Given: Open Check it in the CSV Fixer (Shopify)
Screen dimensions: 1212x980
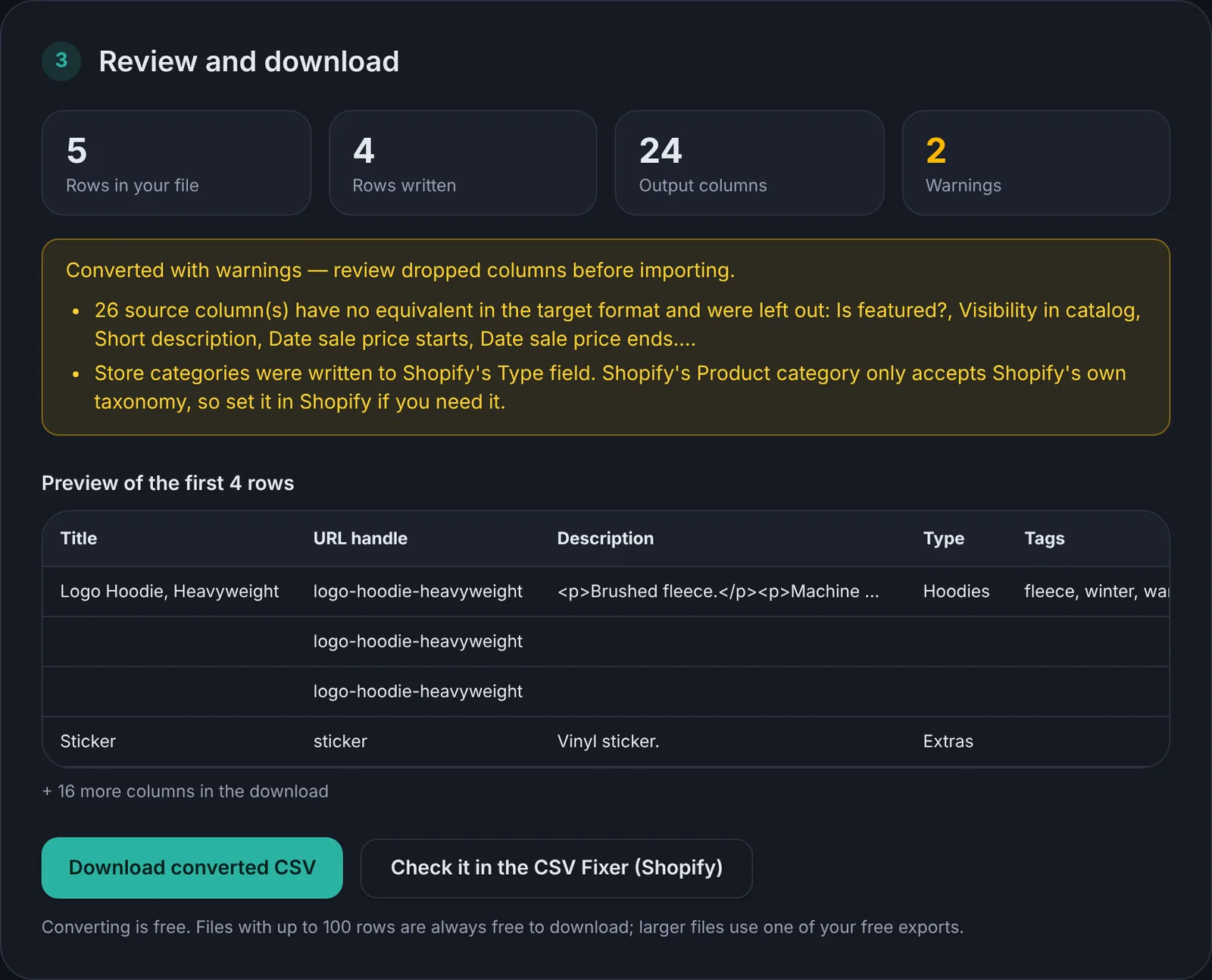Looking at the screenshot, I should click(x=556, y=868).
